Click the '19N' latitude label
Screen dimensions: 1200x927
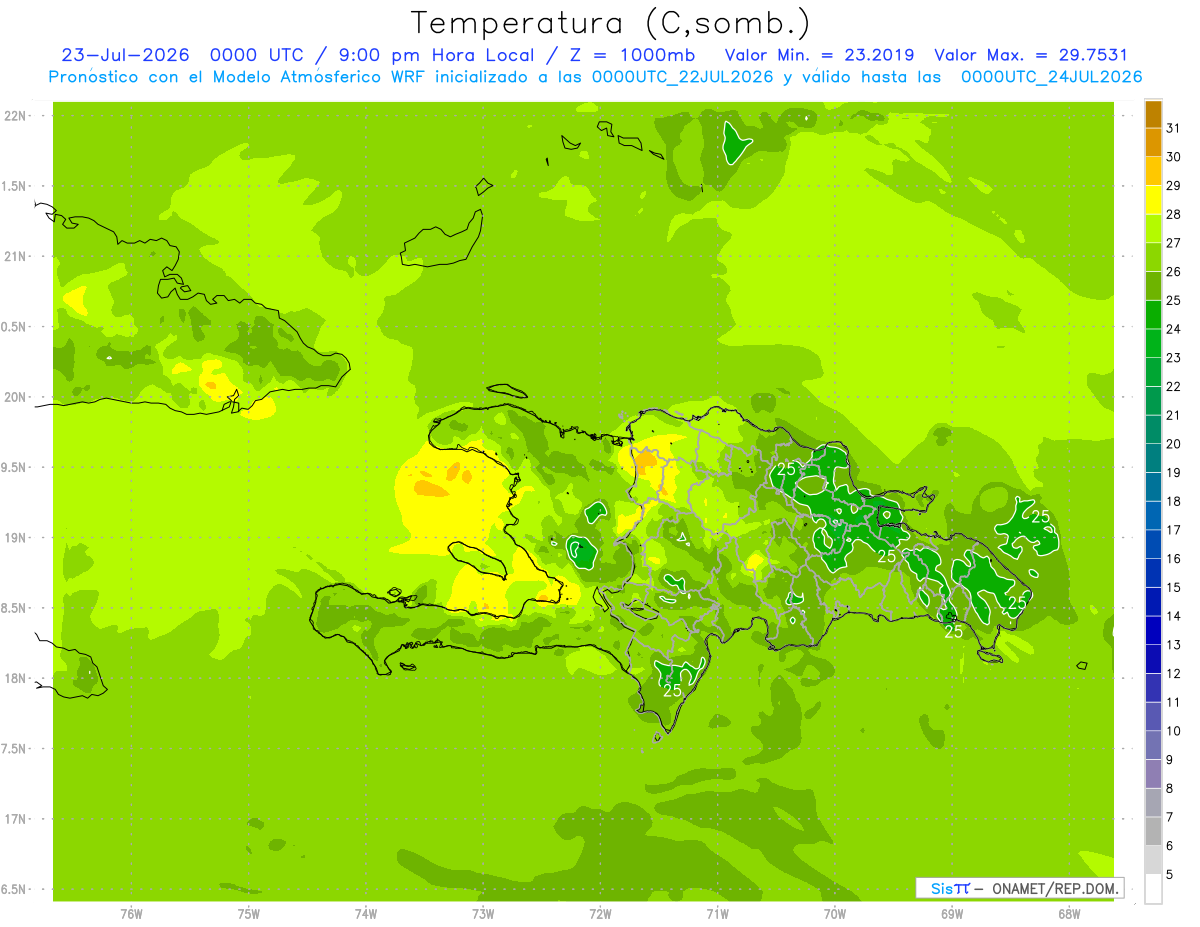(x=16, y=538)
